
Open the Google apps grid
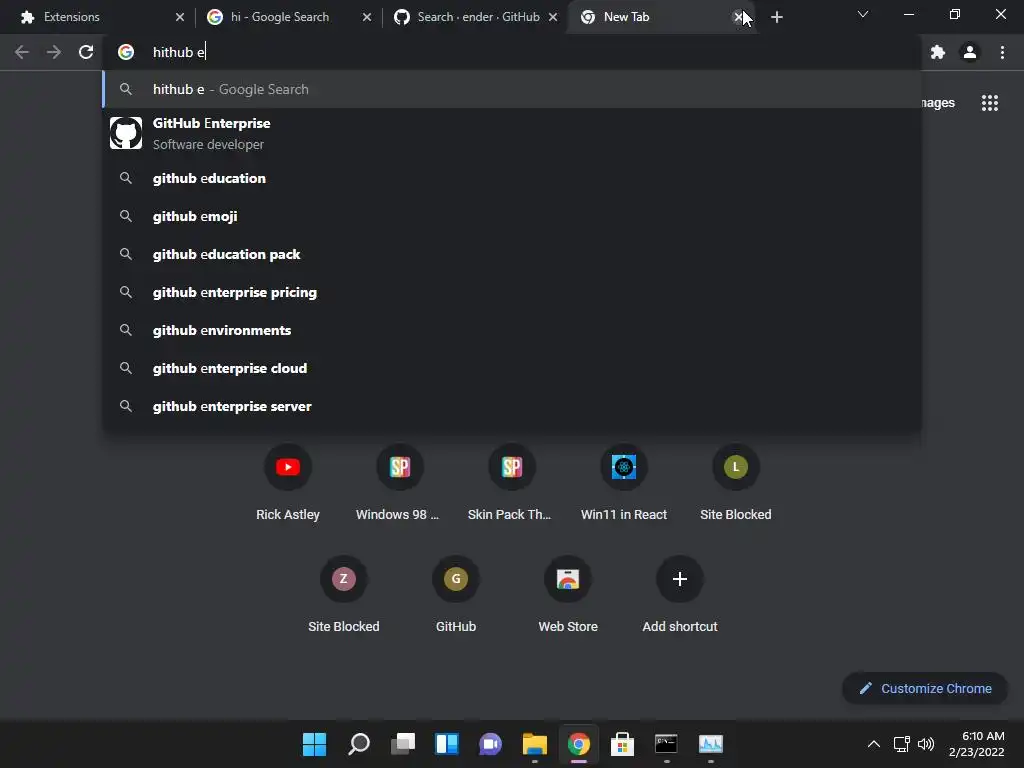(x=990, y=103)
